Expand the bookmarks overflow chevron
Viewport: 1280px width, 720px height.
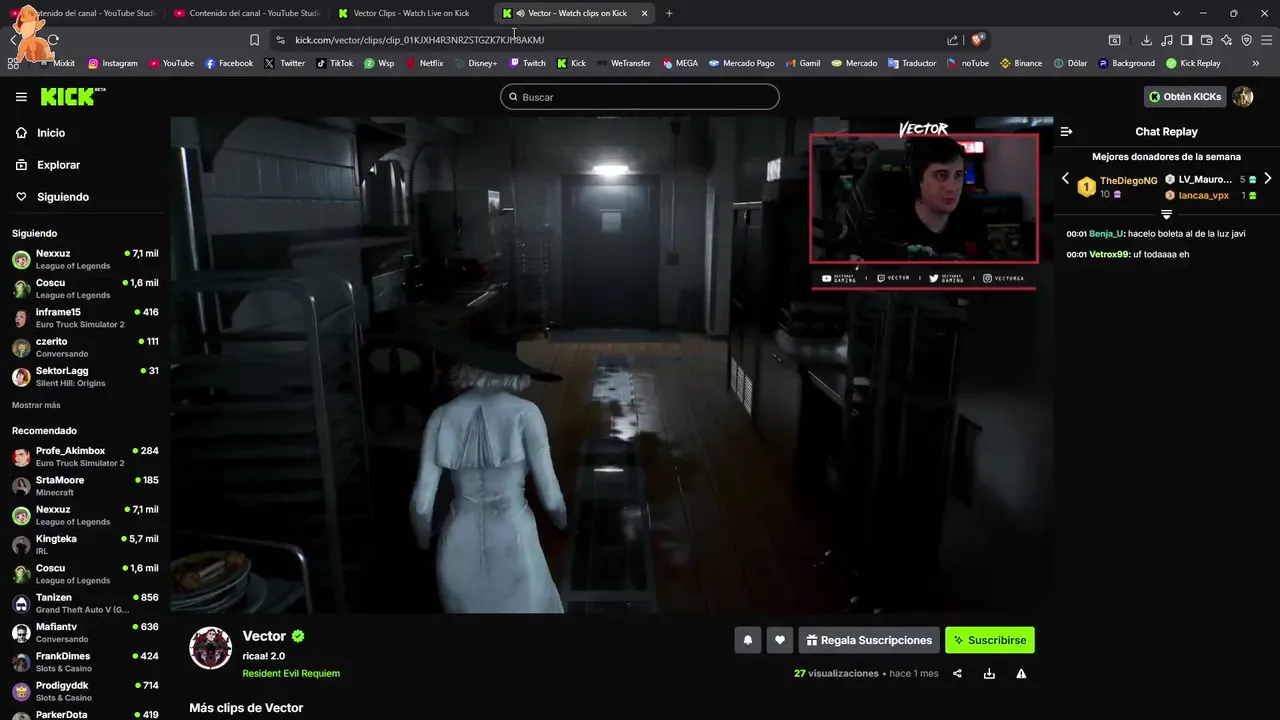1255,63
